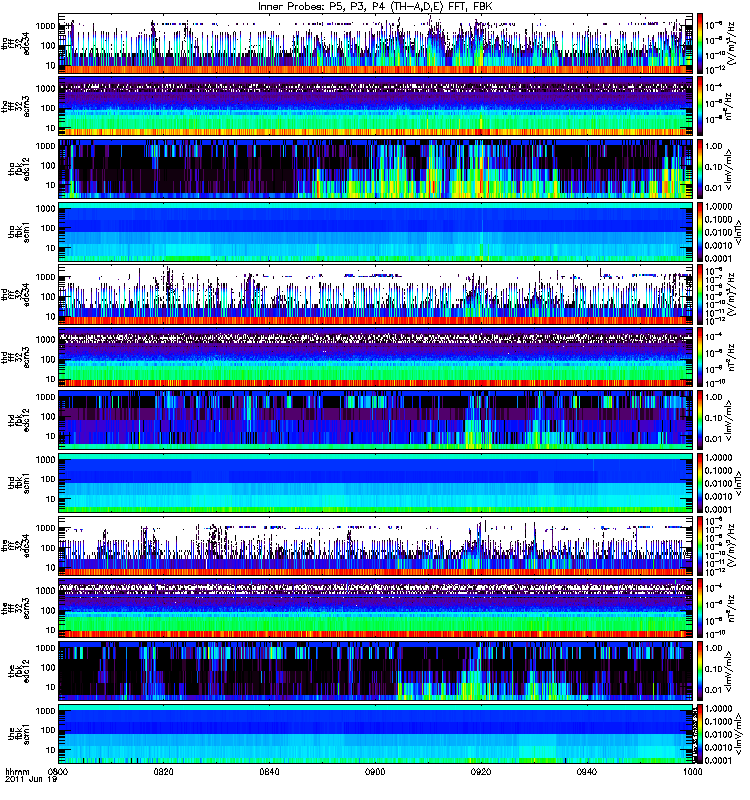750x800 pixels.
Task: Click the color bar beside the fbk scm1 panel
Action: (x=700, y=734)
